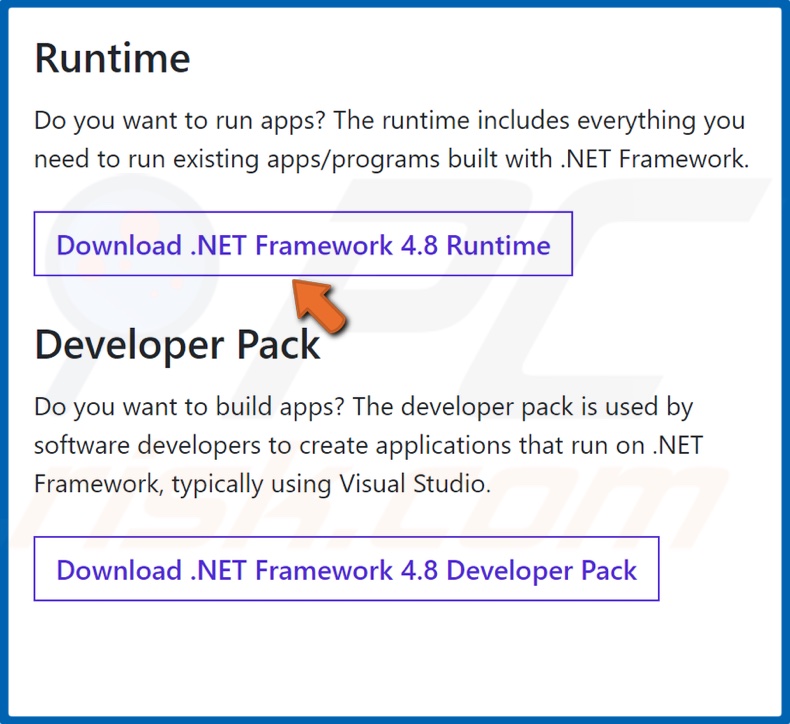Select the Runtime heading text
This screenshot has width=790, height=724.
[112, 58]
